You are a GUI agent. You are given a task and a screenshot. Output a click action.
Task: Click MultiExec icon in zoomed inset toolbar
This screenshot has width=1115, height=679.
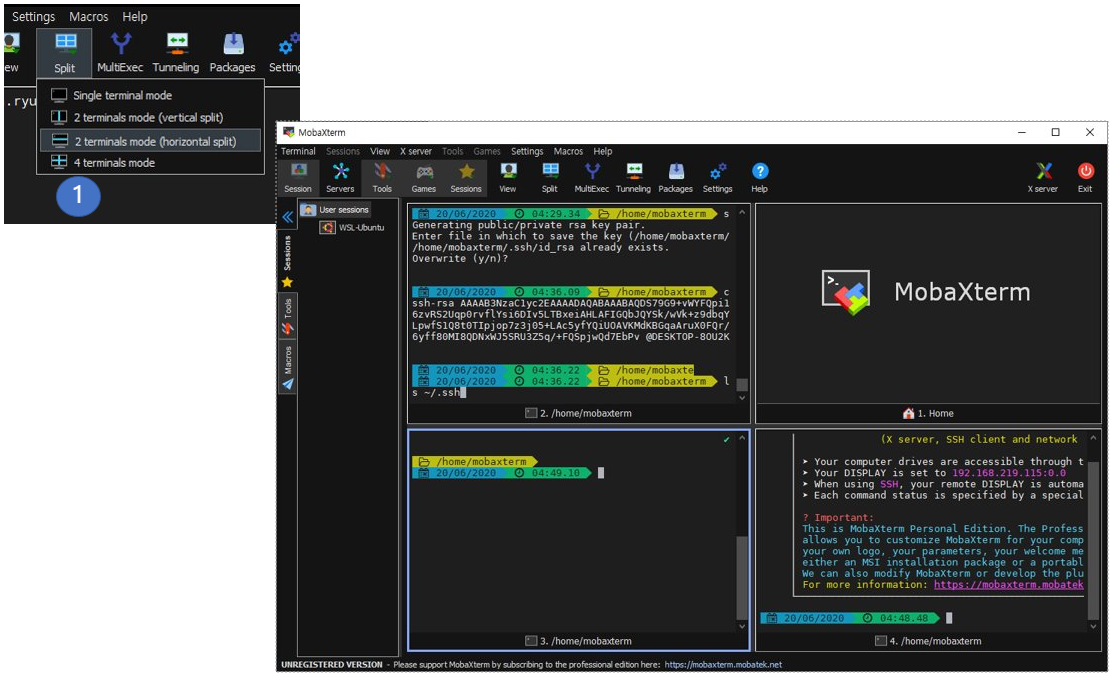coord(120,53)
